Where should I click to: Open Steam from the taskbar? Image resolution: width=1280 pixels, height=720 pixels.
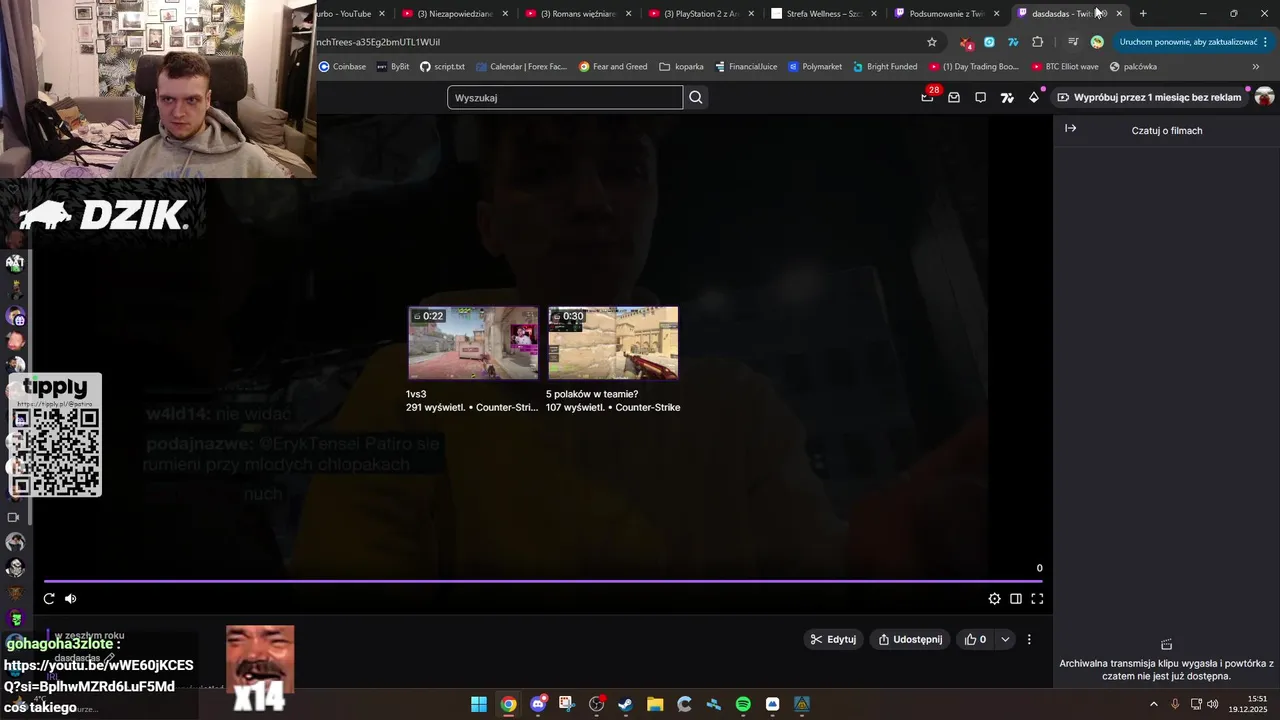[x=626, y=704]
